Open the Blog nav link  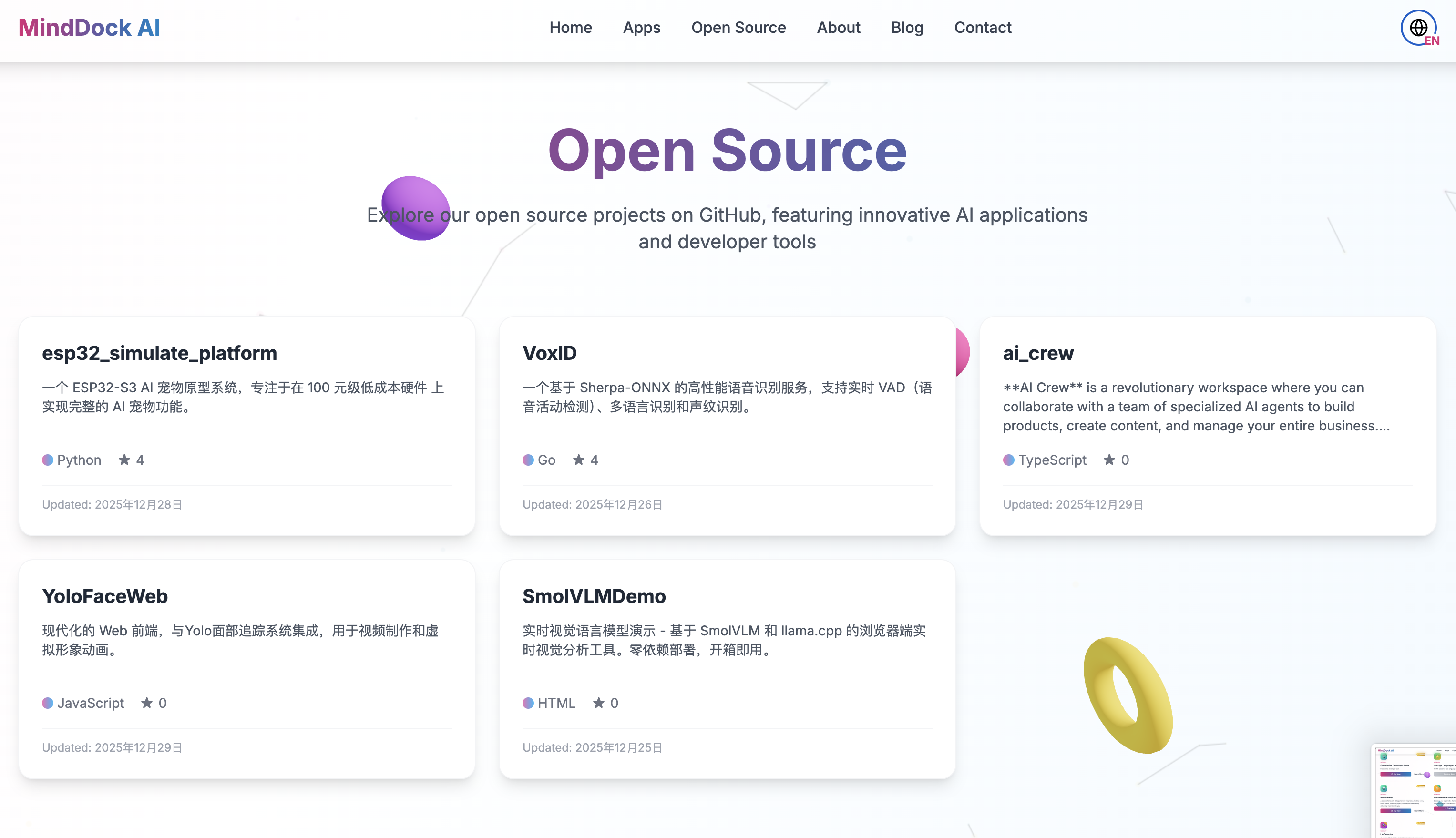tap(907, 28)
